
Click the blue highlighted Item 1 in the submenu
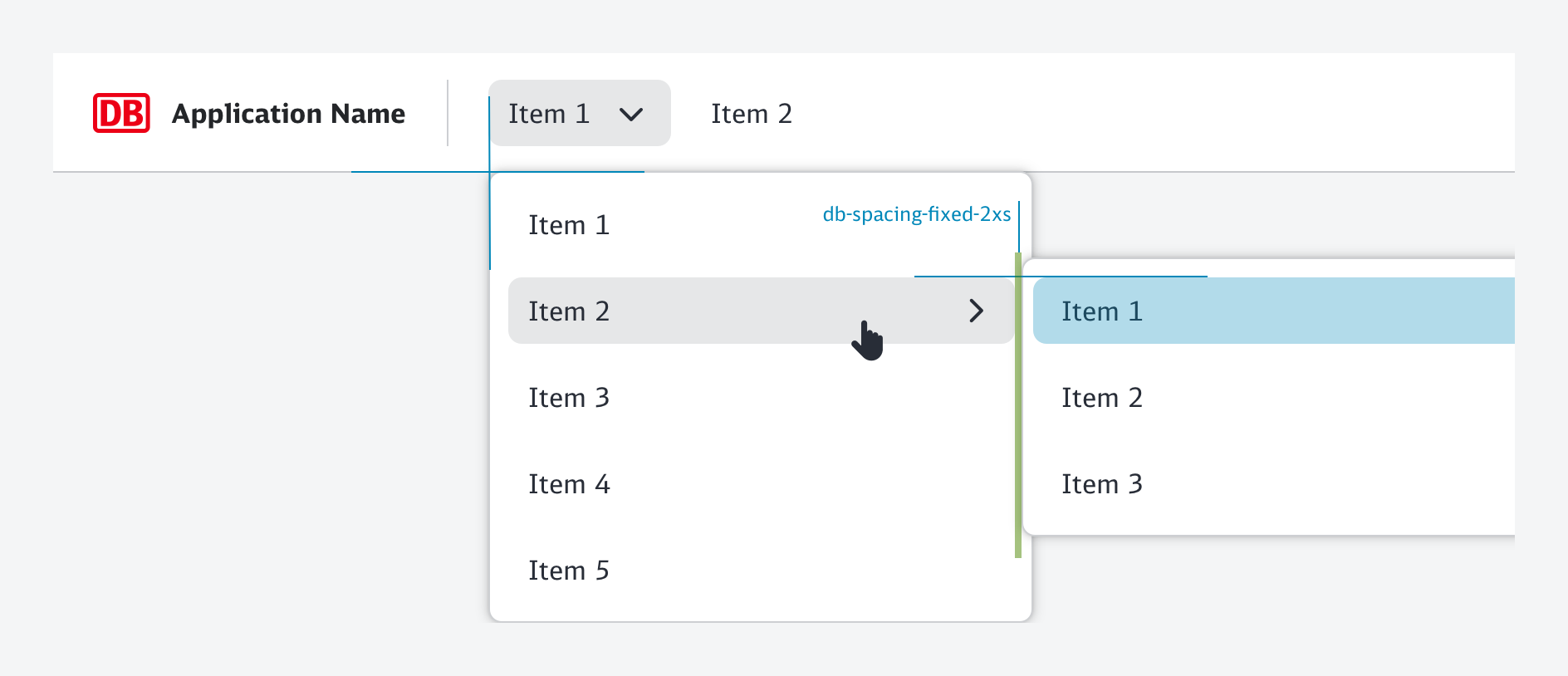pyautogui.click(x=1102, y=311)
